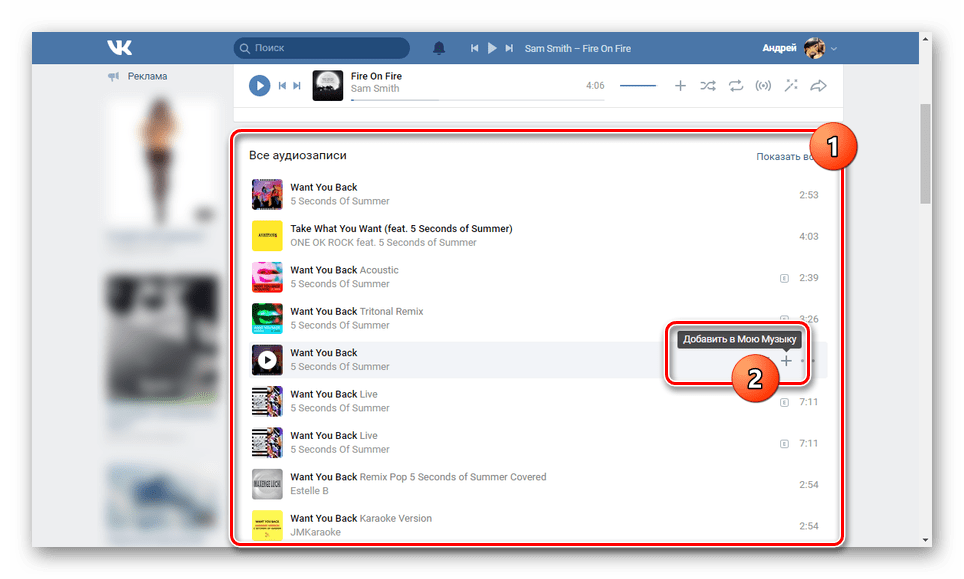Screen dimensions: 964x579
Task: Click the Андрей profile avatar
Action: [815, 48]
